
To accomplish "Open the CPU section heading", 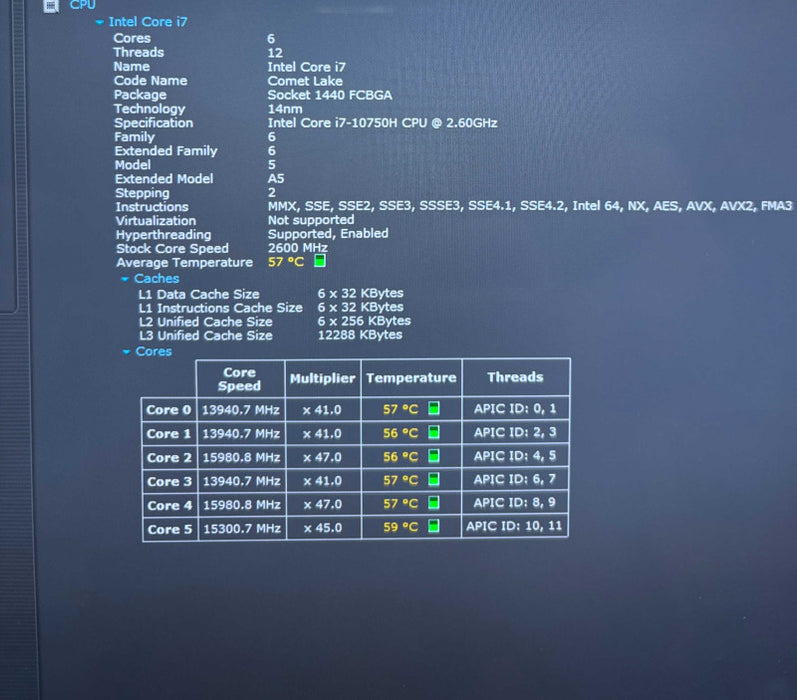I will (x=82, y=5).
